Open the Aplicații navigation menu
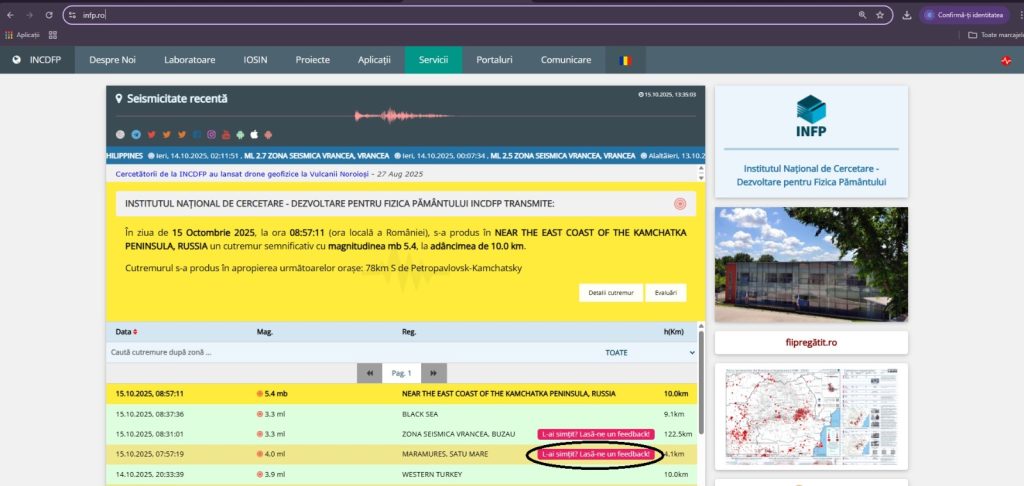Screen dimensions: 1024x486 (374, 60)
